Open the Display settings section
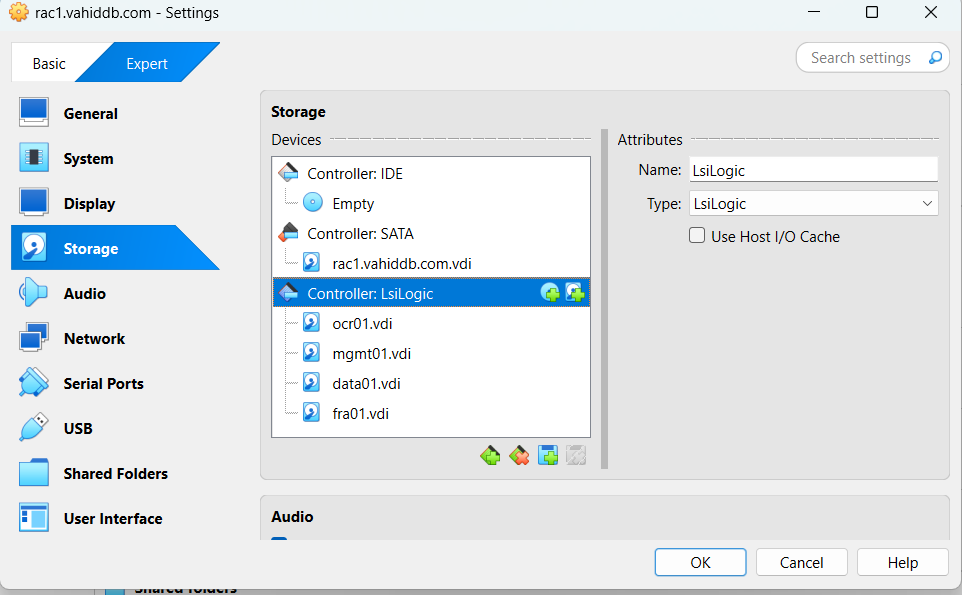Image resolution: width=962 pixels, height=595 pixels. (x=89, y=204)
